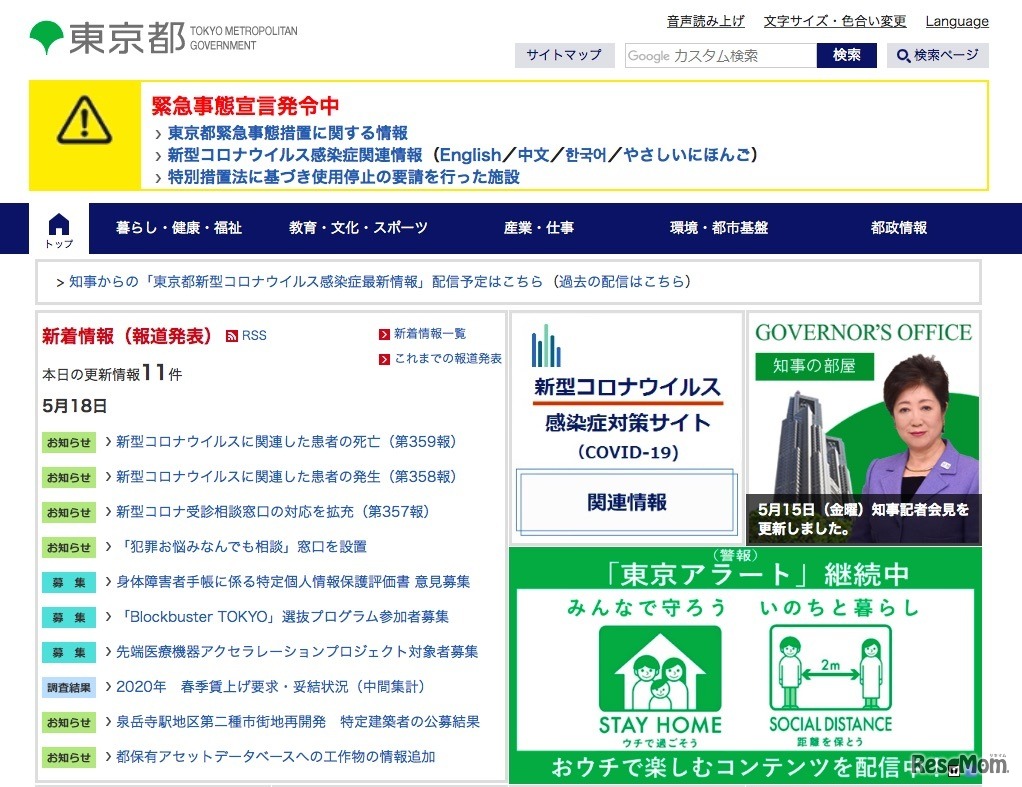Open 「犯罪お悩みなんでも相談」窓口を設置 item
This screenshot has width=1022, height=787.
(x=242, y=547)
